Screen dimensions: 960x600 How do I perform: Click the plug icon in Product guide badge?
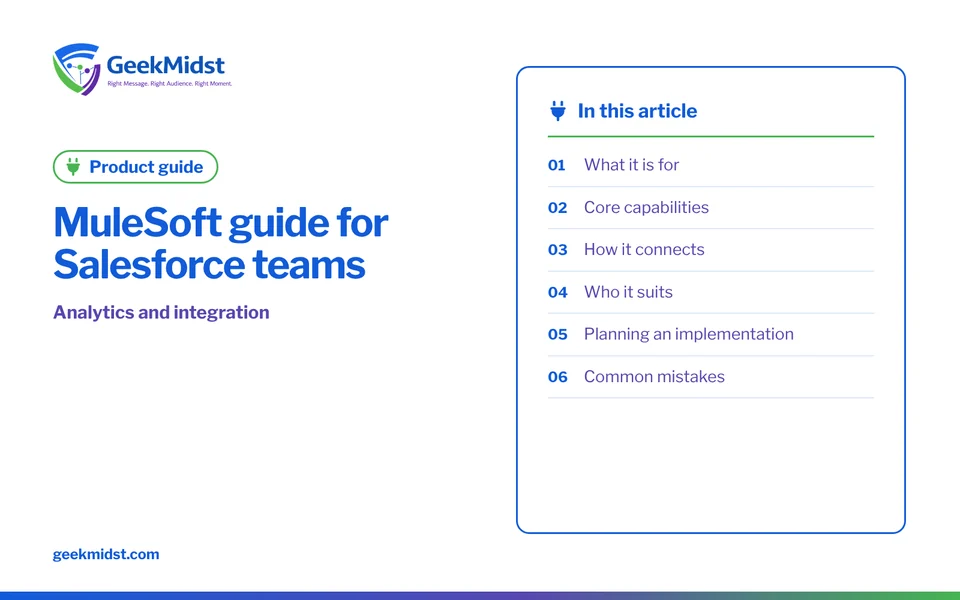[x=73, y=167]
